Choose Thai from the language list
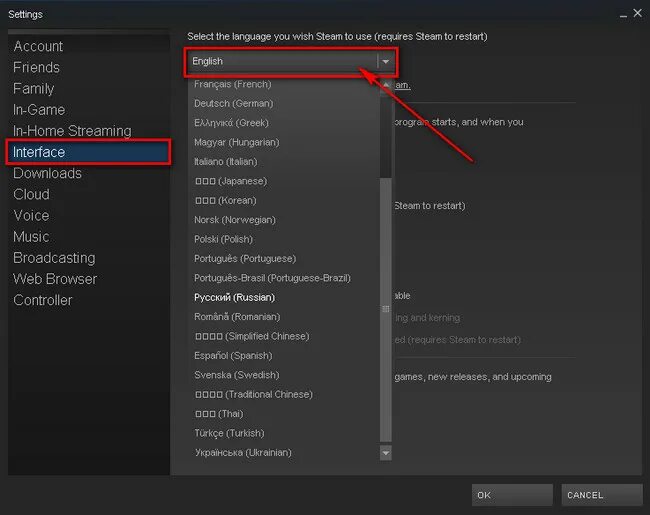Screen dimensions: 650x515 click(x=284, y=414)
